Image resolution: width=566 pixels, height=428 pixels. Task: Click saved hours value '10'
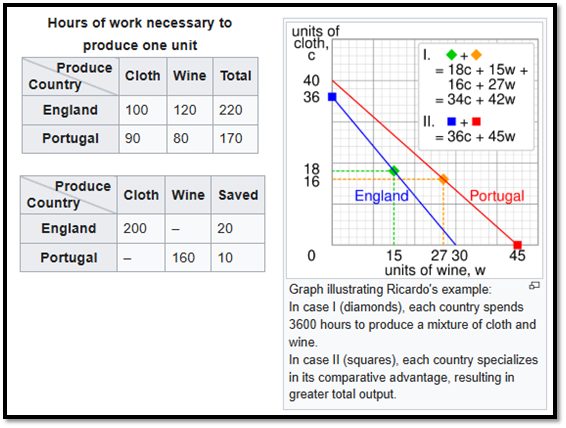pyautogui.click(x=225, y=258)
